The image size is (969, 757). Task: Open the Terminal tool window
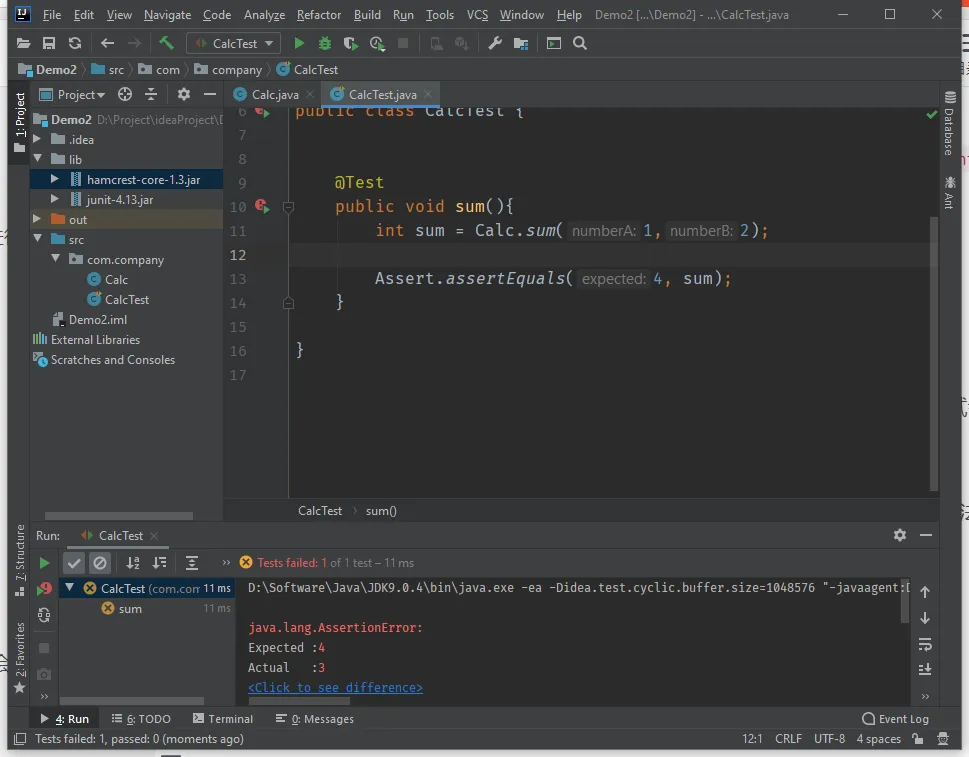click(x=223, y=719)
